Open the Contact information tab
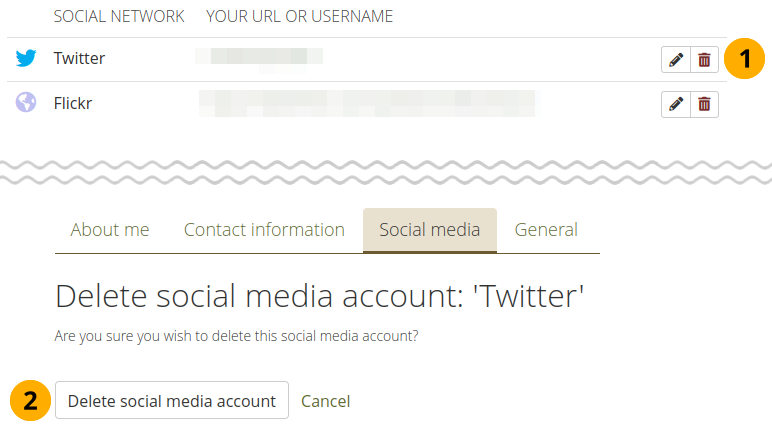 click(x=264, y=230)
